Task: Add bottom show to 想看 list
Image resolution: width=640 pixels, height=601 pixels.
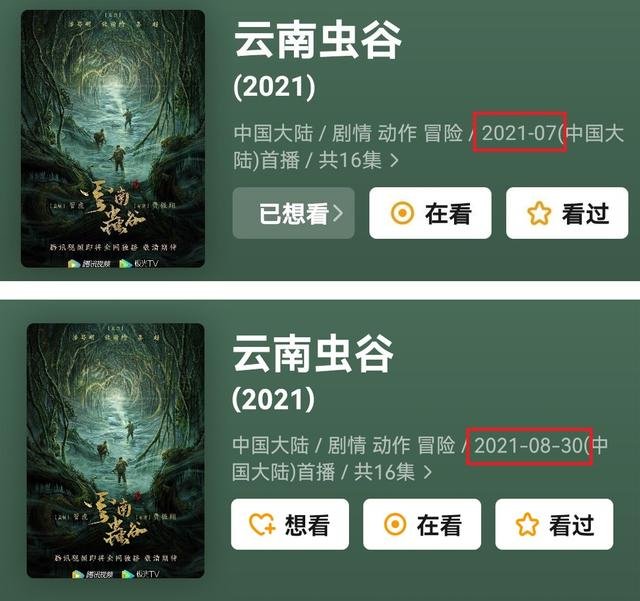Action: (x=290, y=524)
